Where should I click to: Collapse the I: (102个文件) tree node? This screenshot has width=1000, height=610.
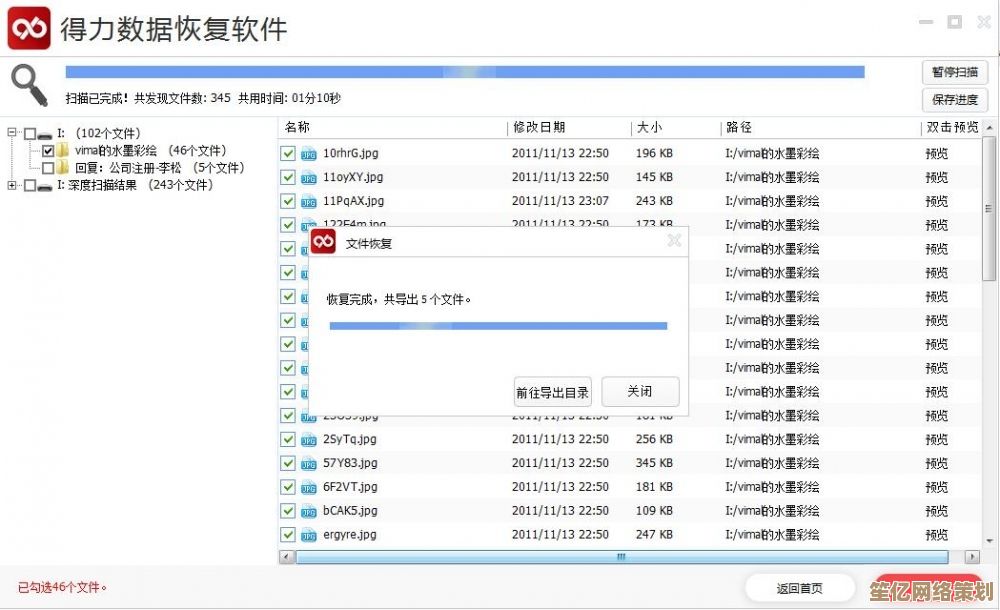(11, 132)
